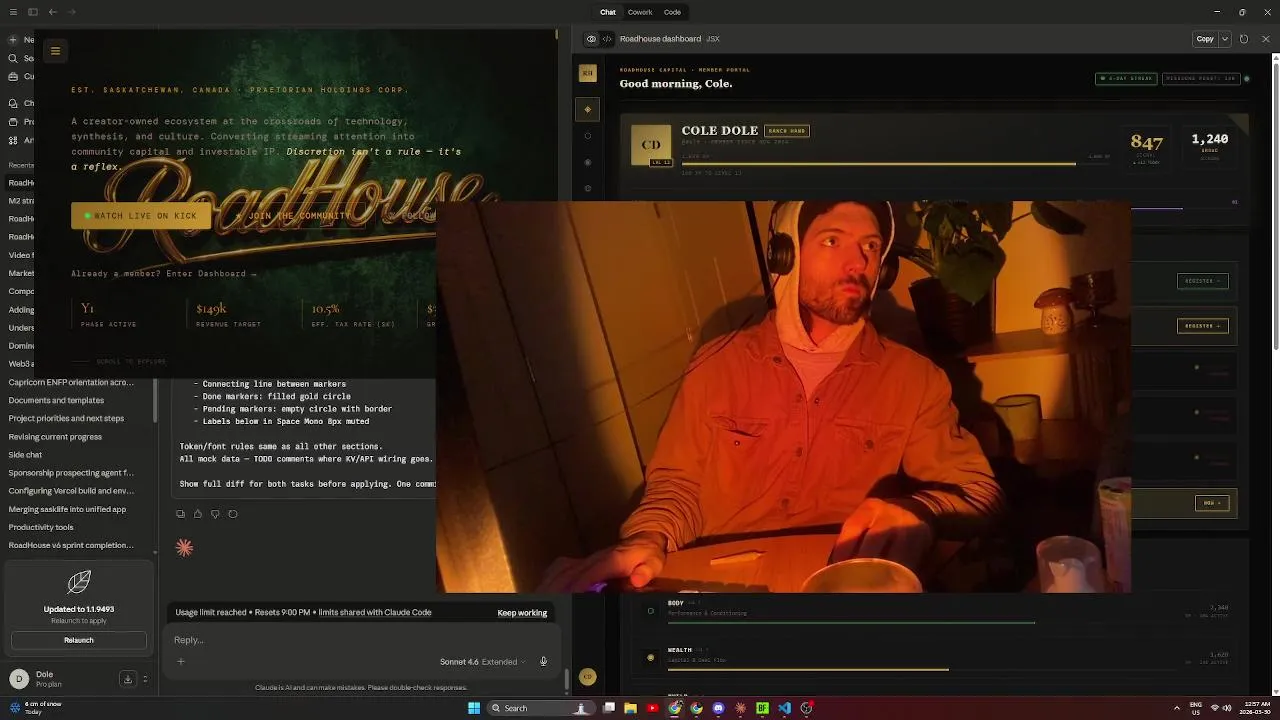Click the first Register button in dashboard
The image size is (1280, 720).
pyautogui.click(x=1202, y=281)
